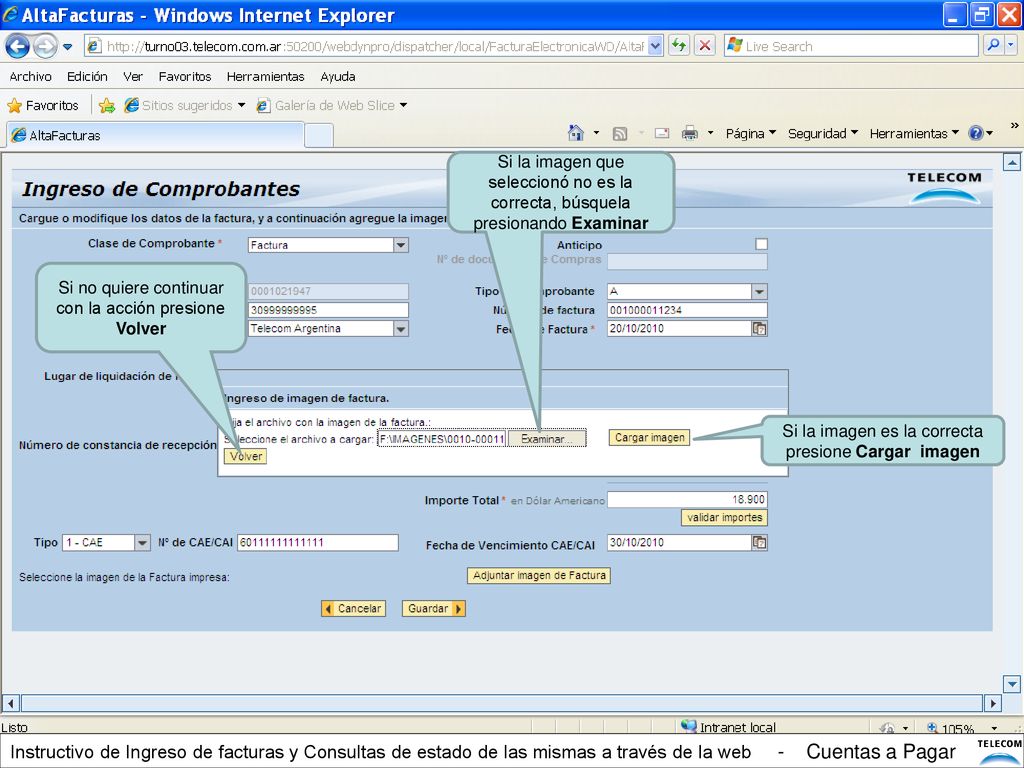
Task: Open the recent pages dropdown arrow
Action: (67, 46)
